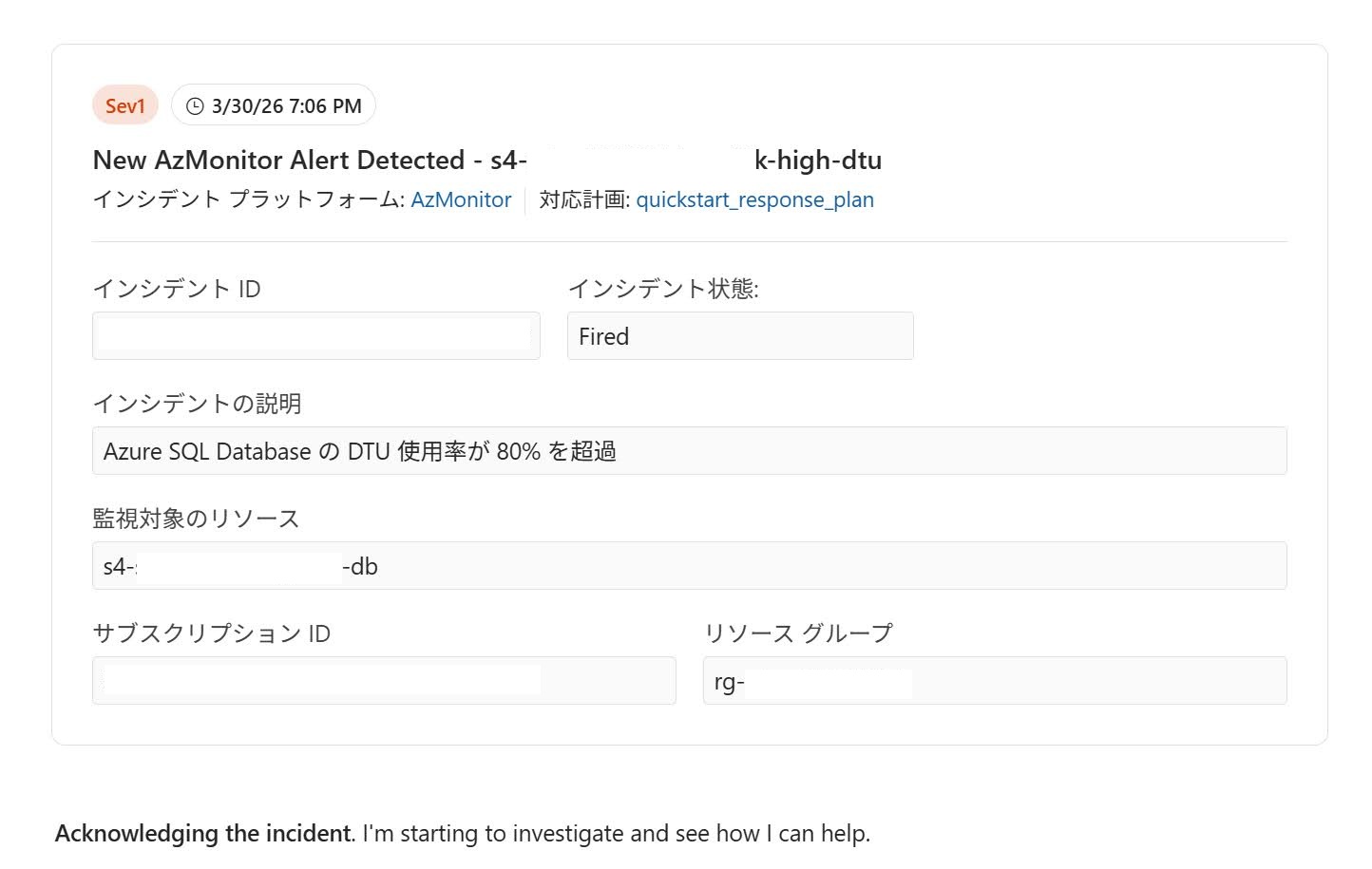This screenshot has height=869, width=1372.
Task: Click the サブスクリプション ID label
Action: click(x=211, y=633)
